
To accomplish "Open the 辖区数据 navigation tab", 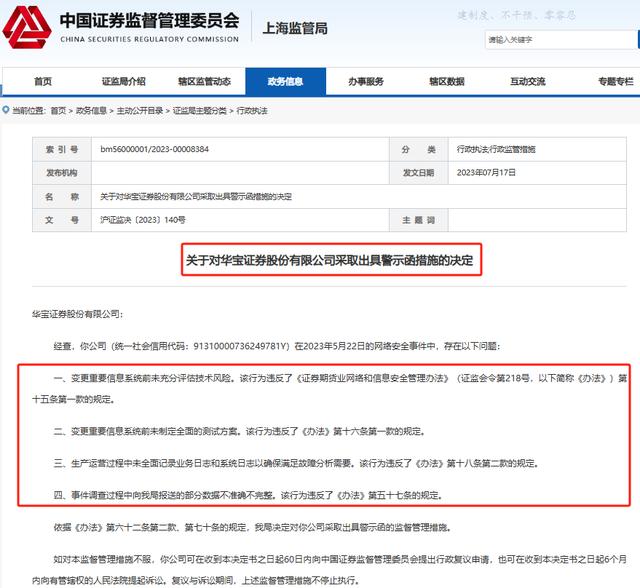I will [446, 81].
